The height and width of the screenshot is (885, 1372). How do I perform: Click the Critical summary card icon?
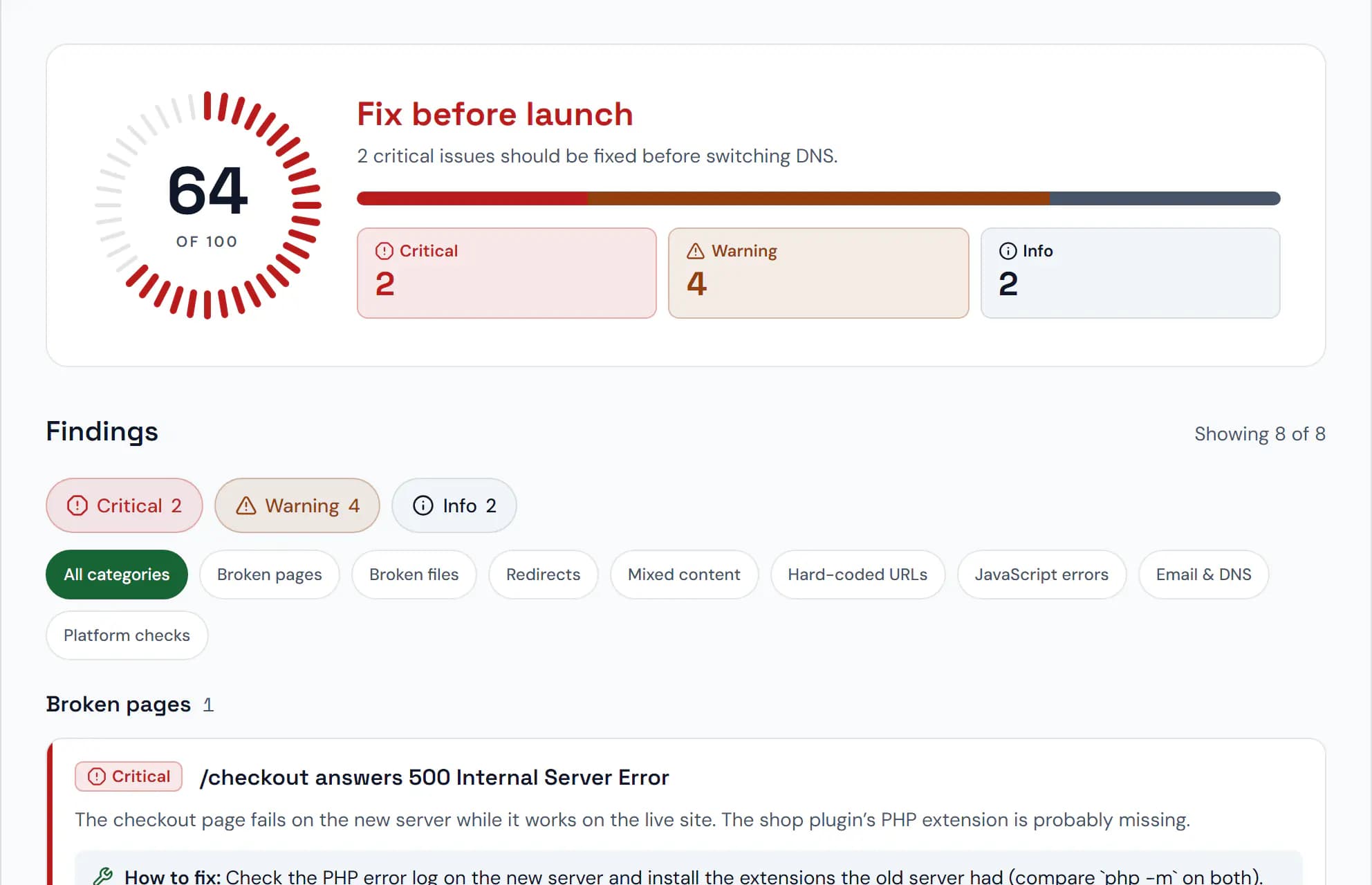(x=384, y=251)
